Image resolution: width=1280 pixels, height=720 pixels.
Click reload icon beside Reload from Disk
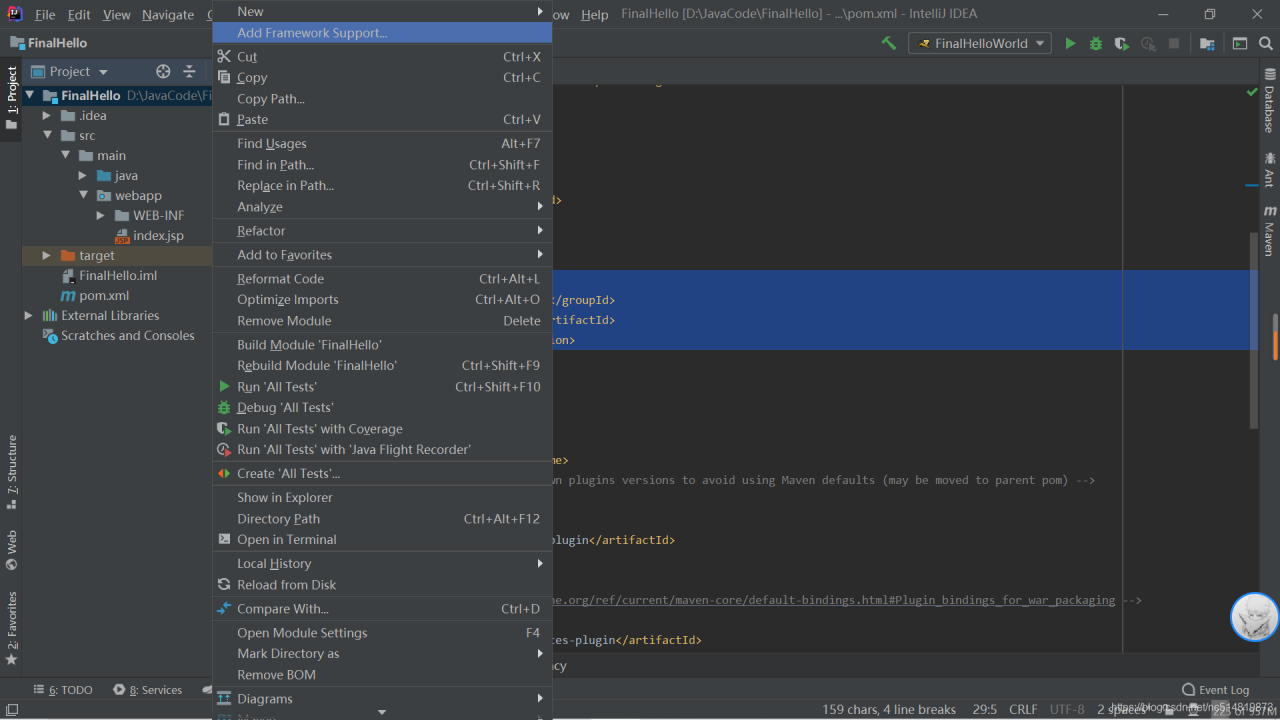225,584
